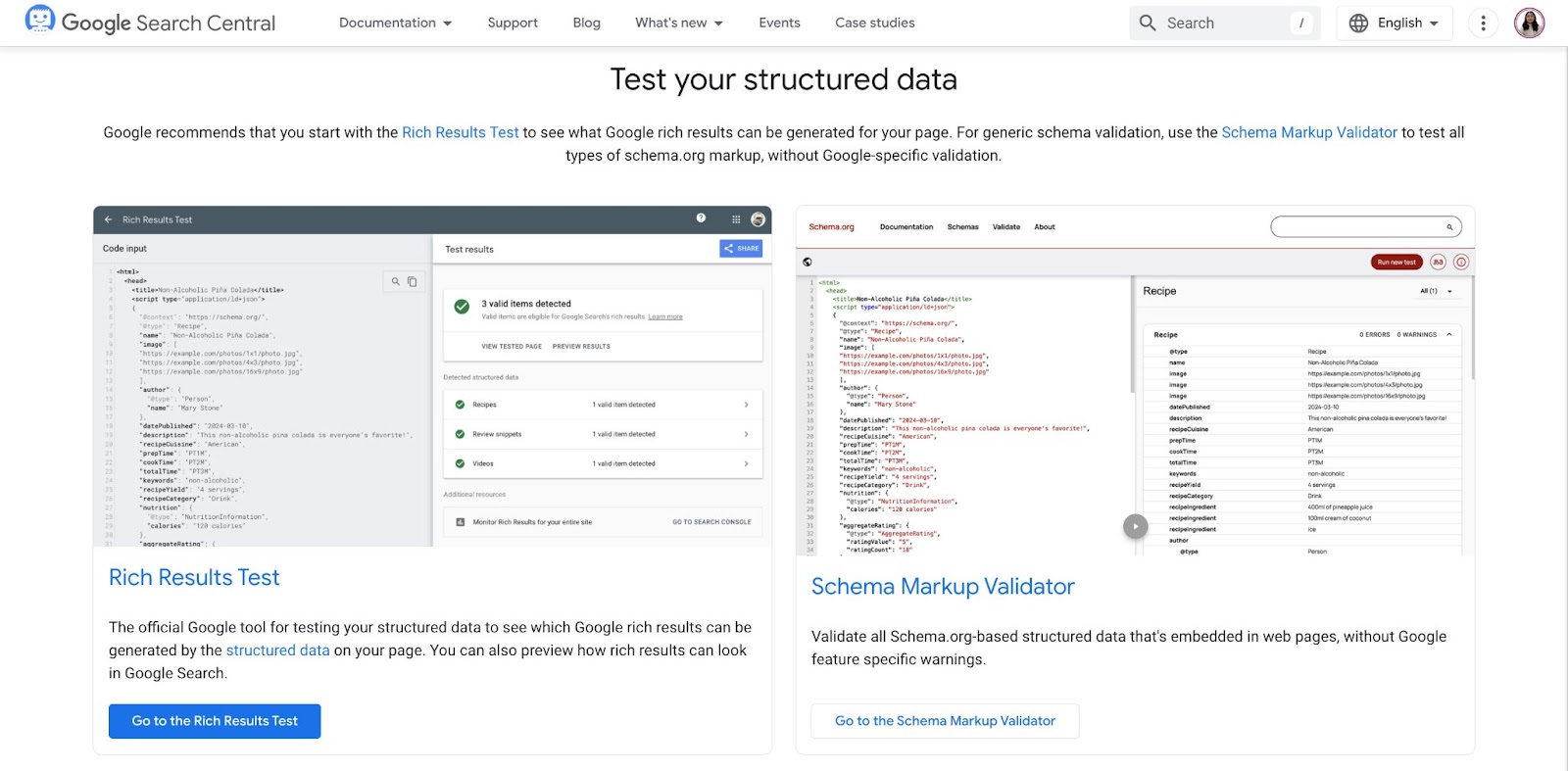
Task: Click the globe language icon
Action: pyautogui.click(x=1358, y=23)
